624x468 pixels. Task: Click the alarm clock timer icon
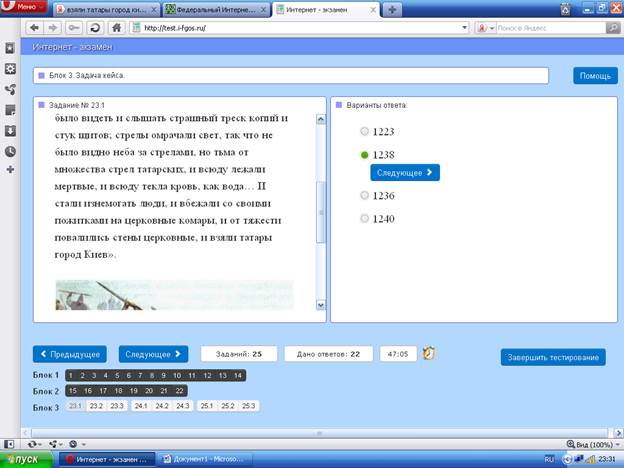[x=429, y=353]
